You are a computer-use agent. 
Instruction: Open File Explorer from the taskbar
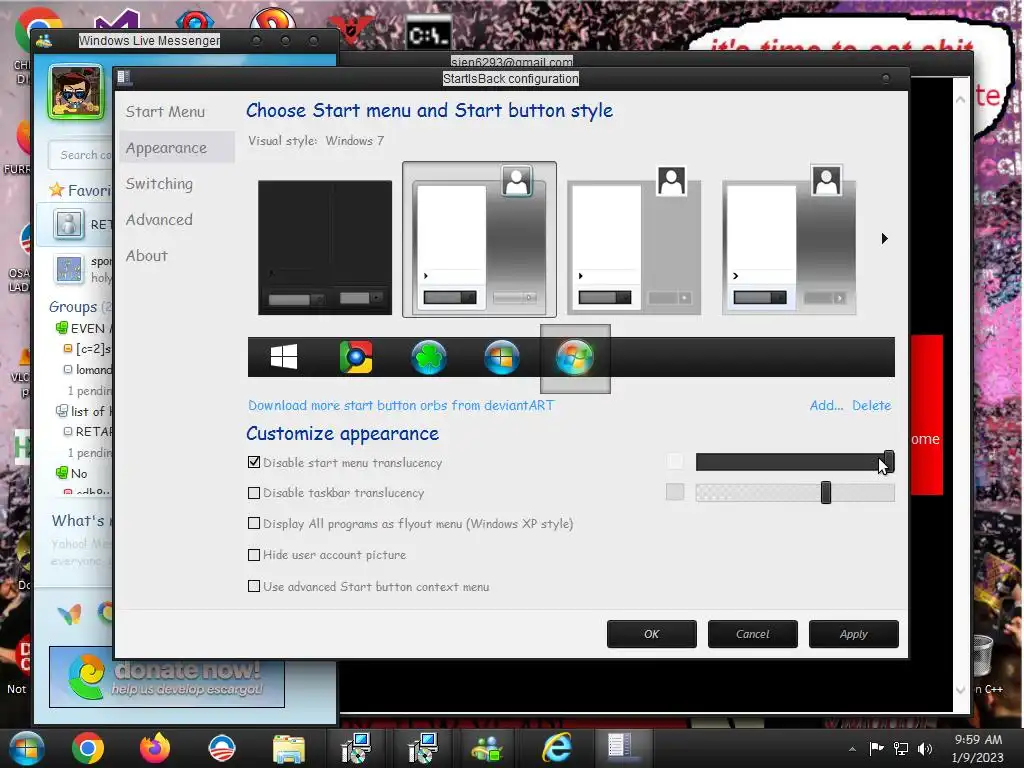[289, 749]
